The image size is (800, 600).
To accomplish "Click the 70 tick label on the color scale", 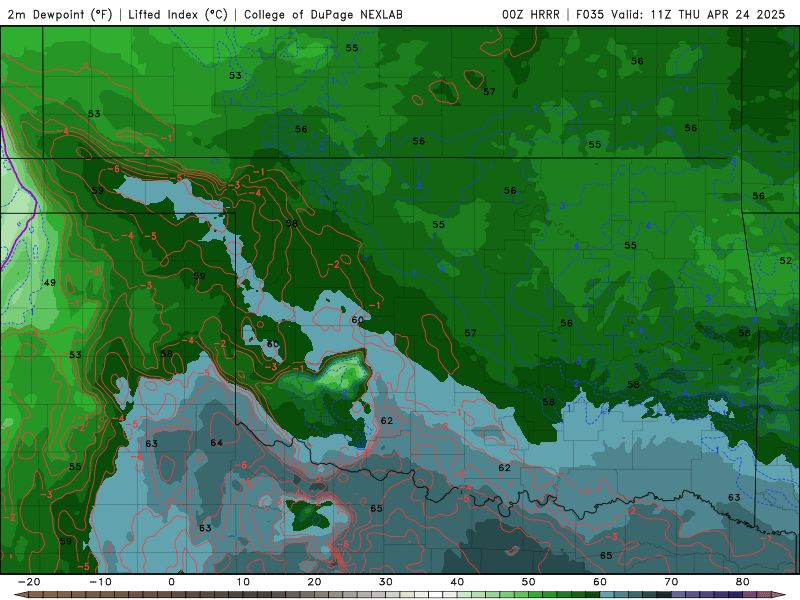I will pyautogui.click(x=671, y=582).
